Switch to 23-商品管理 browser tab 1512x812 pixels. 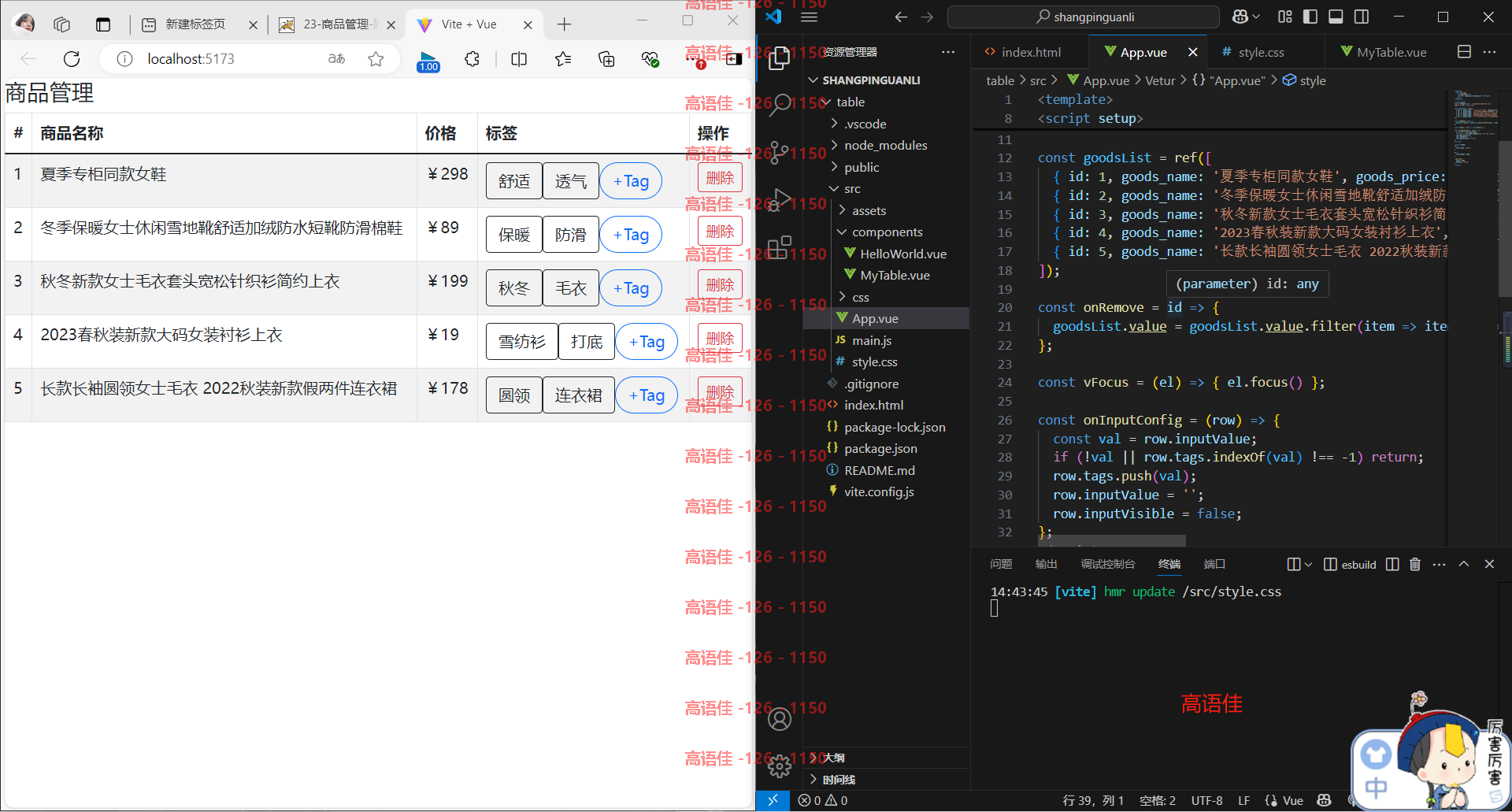pos(336,24)
